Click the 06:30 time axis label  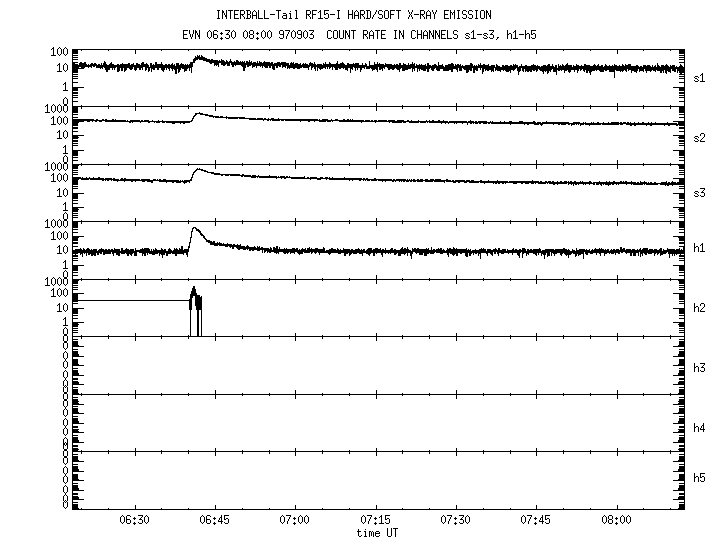(134, 521)
